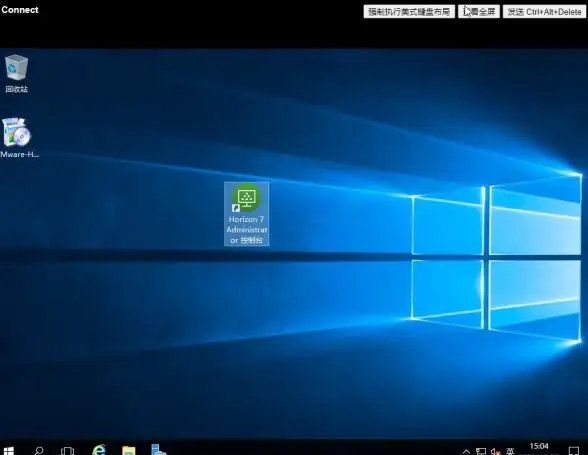Open the Windows Start menu
Image resolution: width=588 pixels, height=455 pixels.
(x=8, y=450)
